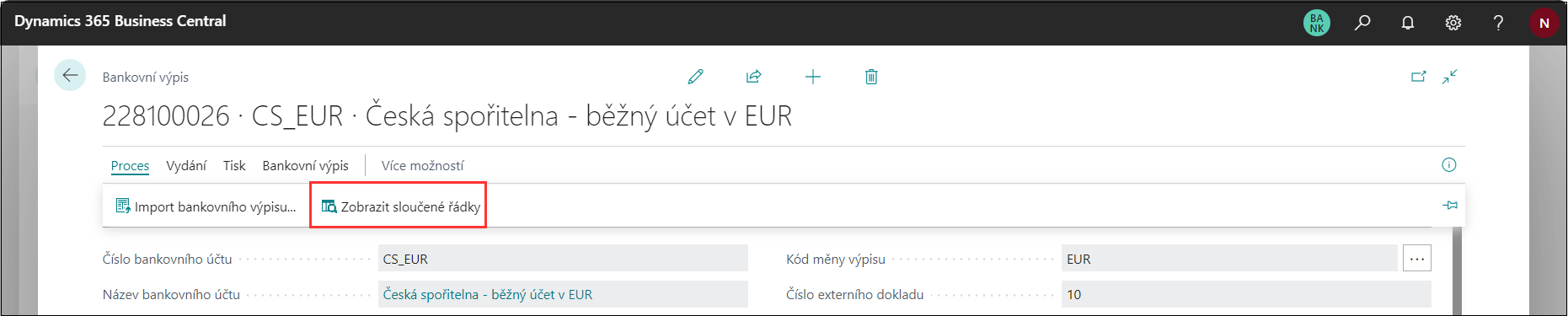Image resolution: width=1568 pixels, height=316 pixels.
Task: Click Dynamics 365 Business Central title
Action: click(x=120, y=21)
